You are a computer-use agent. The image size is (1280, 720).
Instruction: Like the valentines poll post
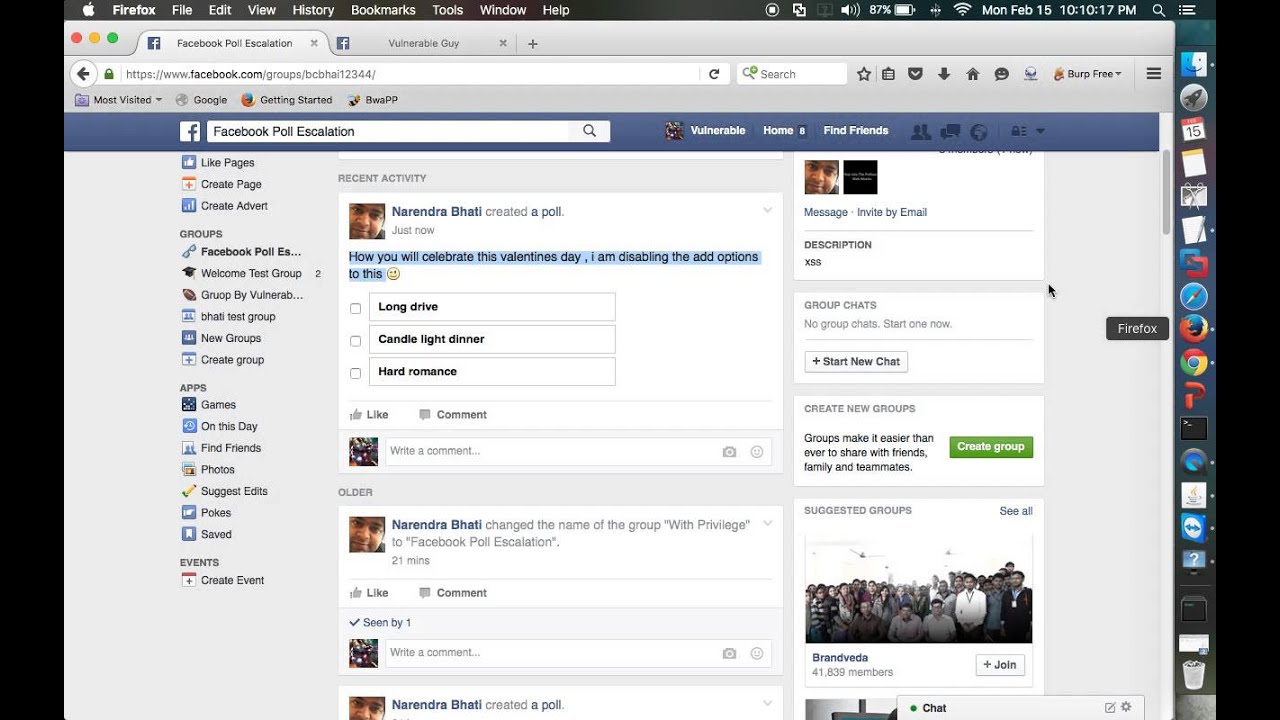[369, 415]
